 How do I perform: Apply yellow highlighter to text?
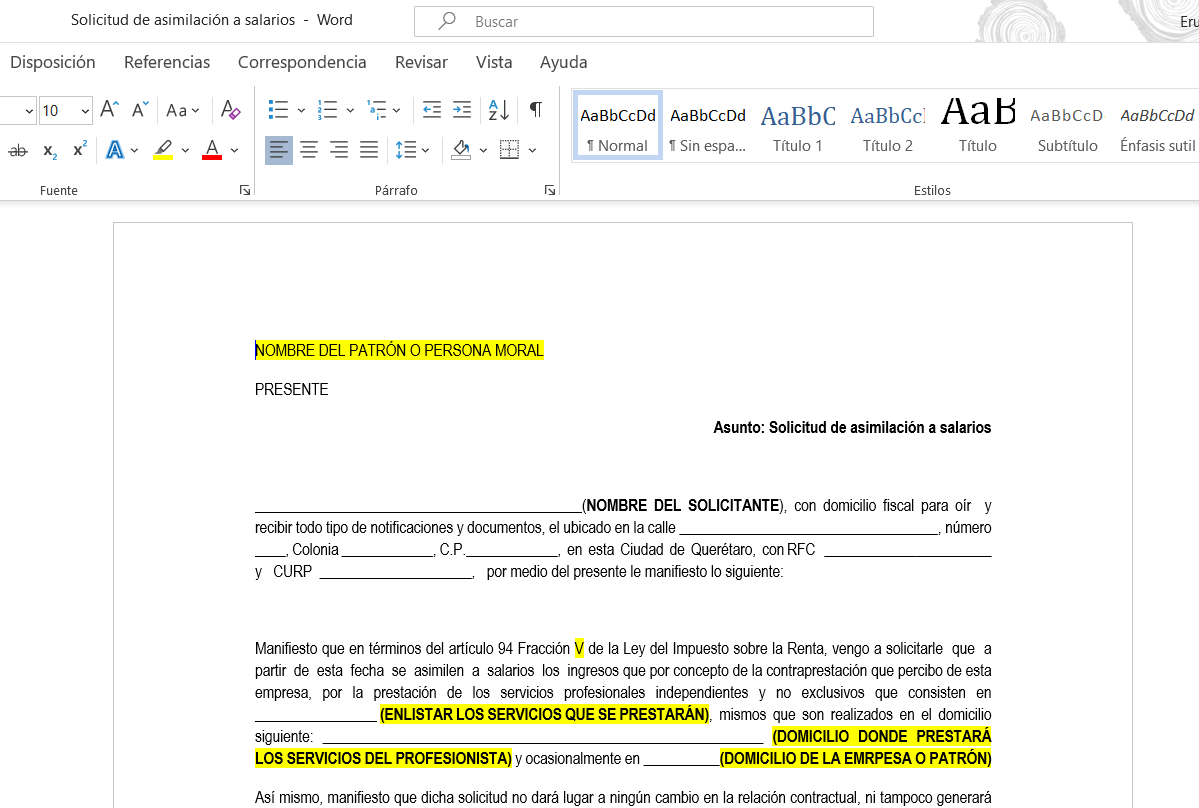coord(163,150)
